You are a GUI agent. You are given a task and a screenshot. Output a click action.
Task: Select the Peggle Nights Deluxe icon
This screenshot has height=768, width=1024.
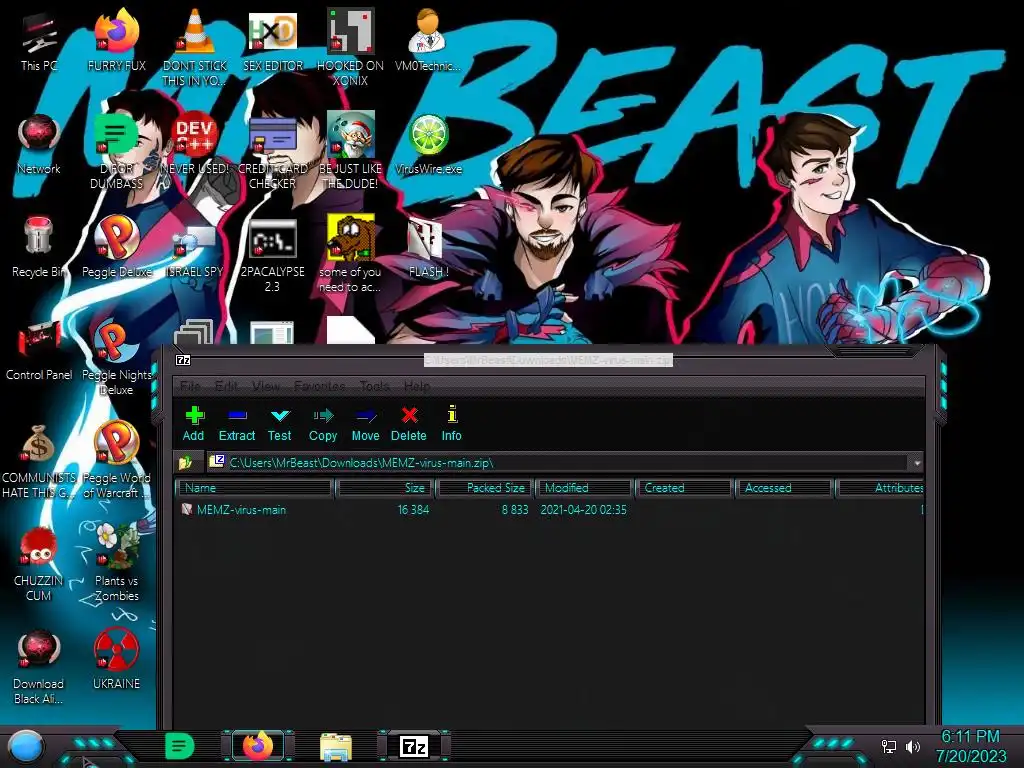(x=116, y=358)
